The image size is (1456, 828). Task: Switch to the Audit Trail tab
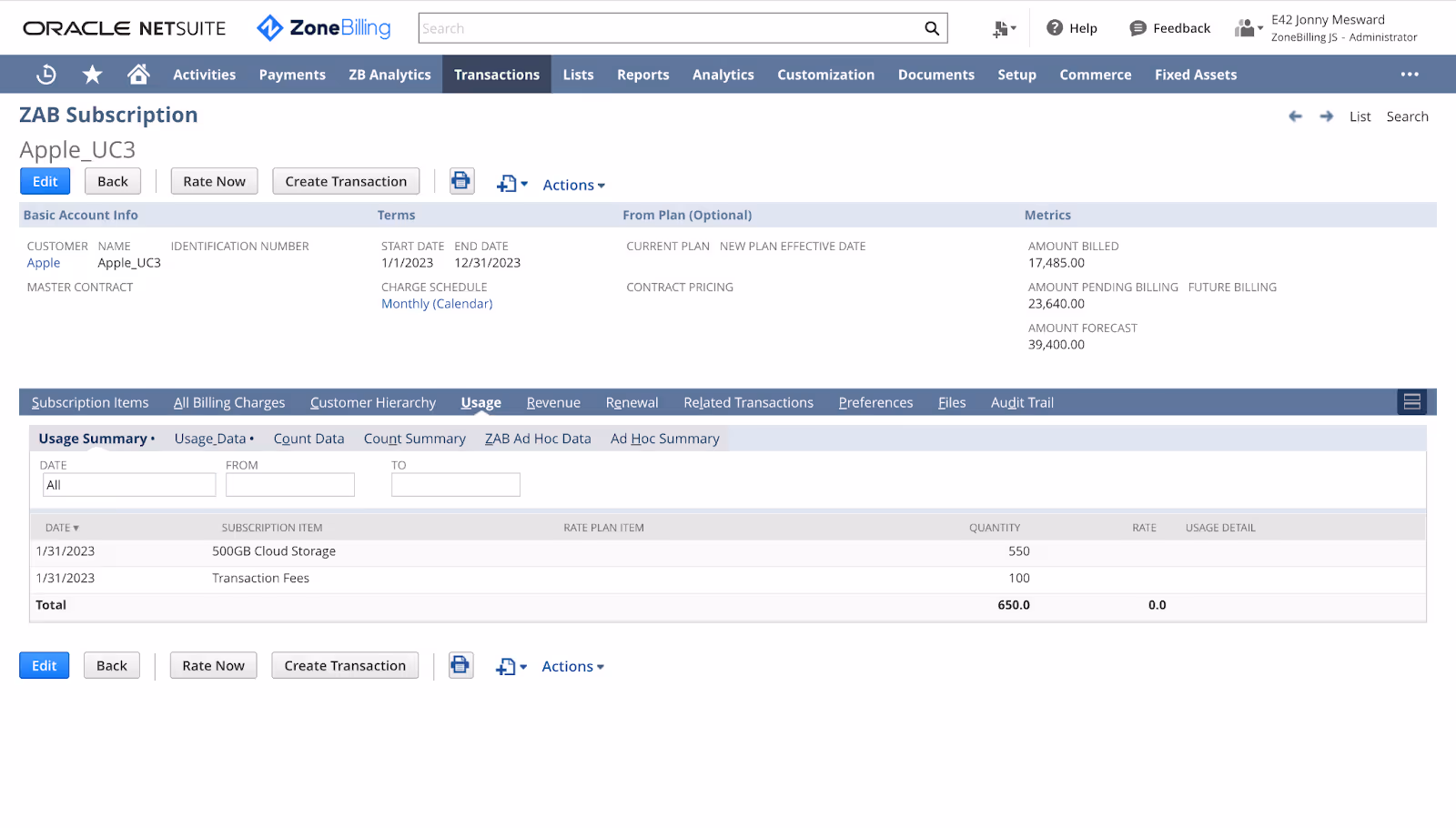(x=1022, y=402)
